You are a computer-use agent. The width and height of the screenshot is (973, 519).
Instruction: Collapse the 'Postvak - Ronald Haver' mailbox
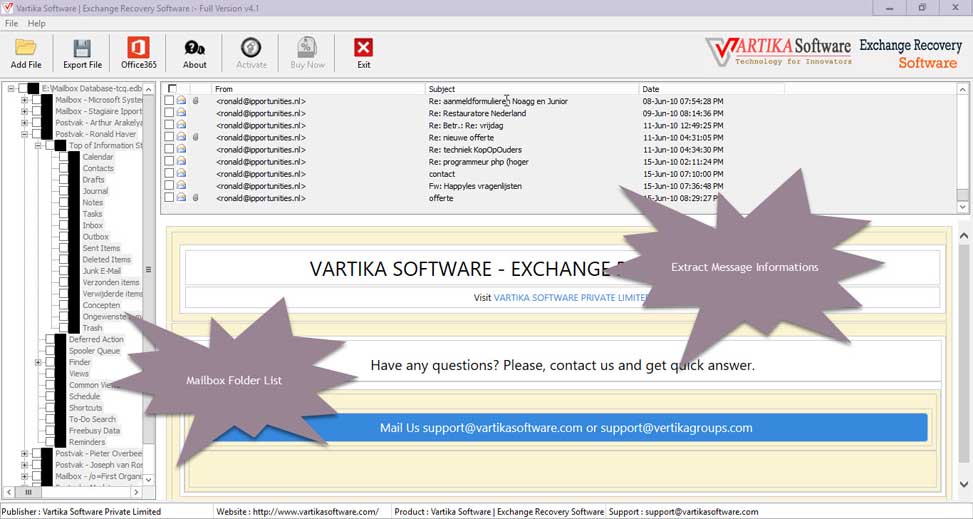[x=24, y=134]
